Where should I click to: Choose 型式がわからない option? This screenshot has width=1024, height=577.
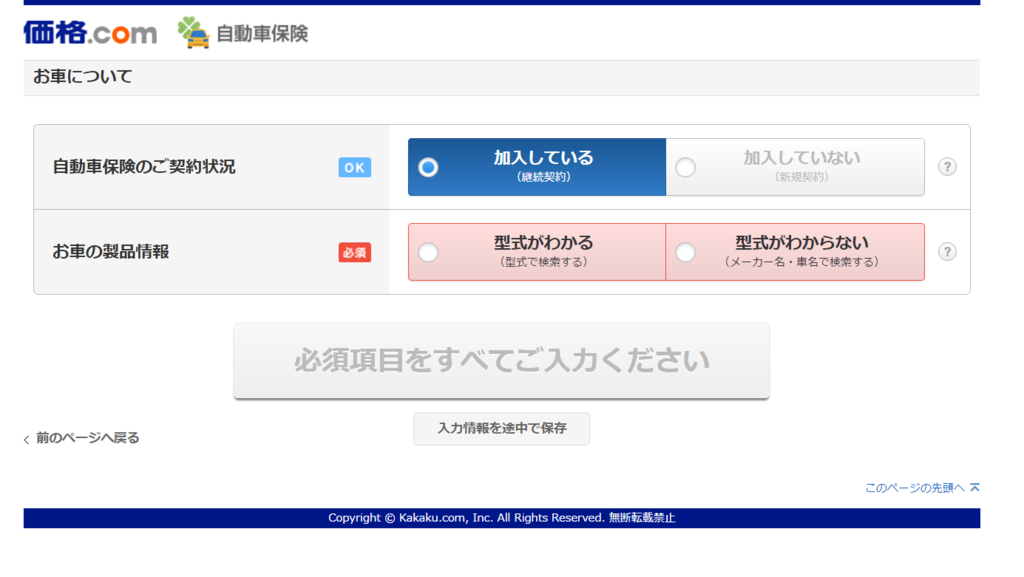(x=795, y=252)
